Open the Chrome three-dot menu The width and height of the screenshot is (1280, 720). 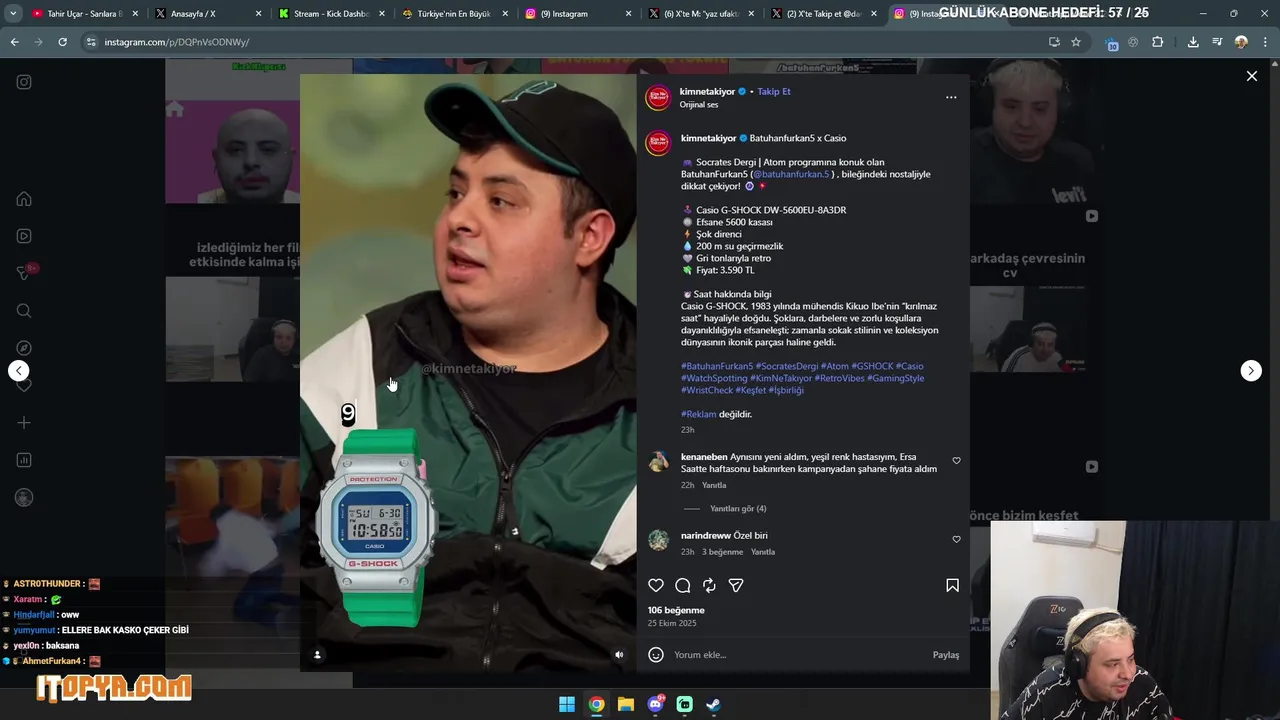[x=1264, y=42]
